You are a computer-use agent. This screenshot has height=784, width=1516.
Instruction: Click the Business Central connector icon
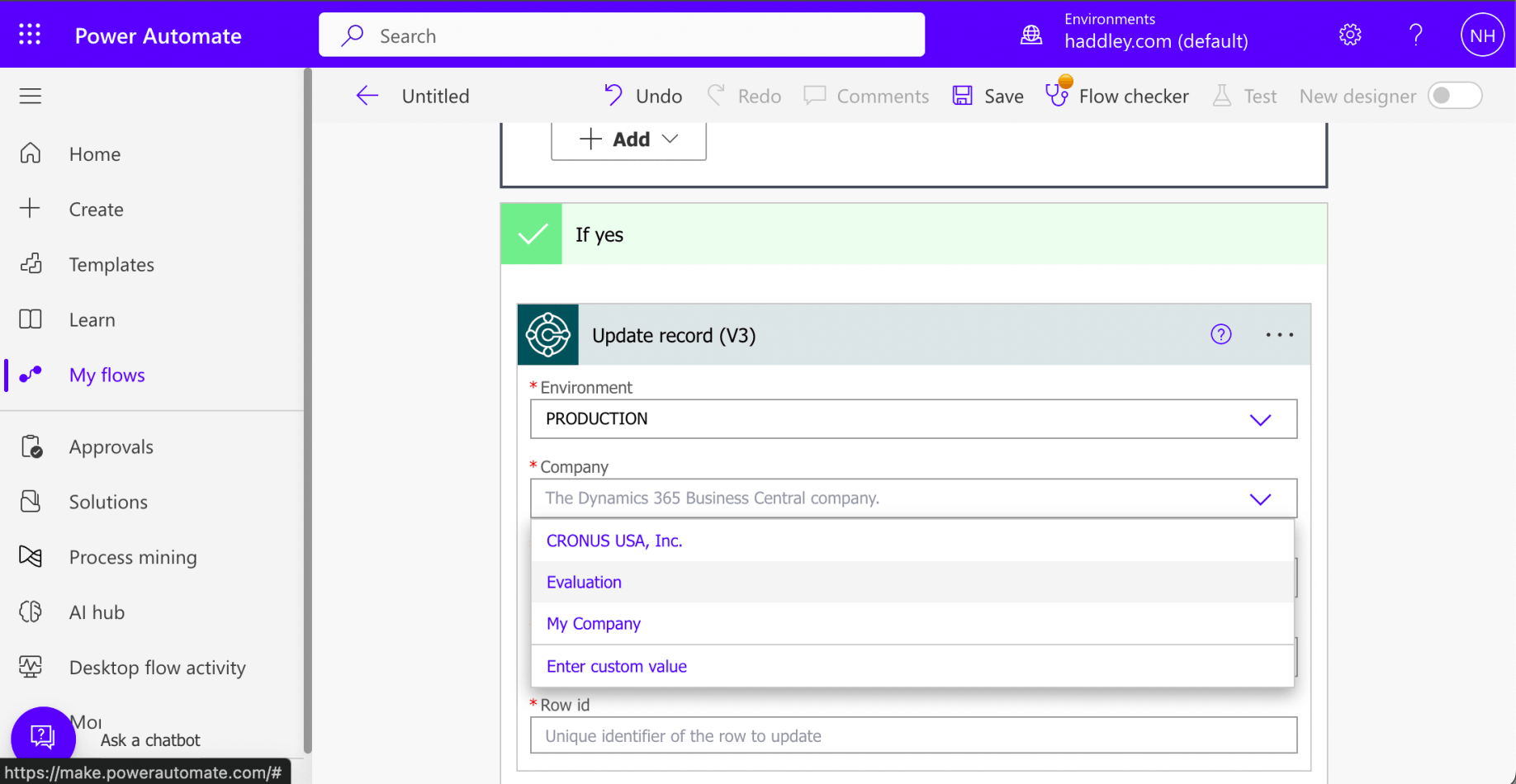tap(548, 335)
